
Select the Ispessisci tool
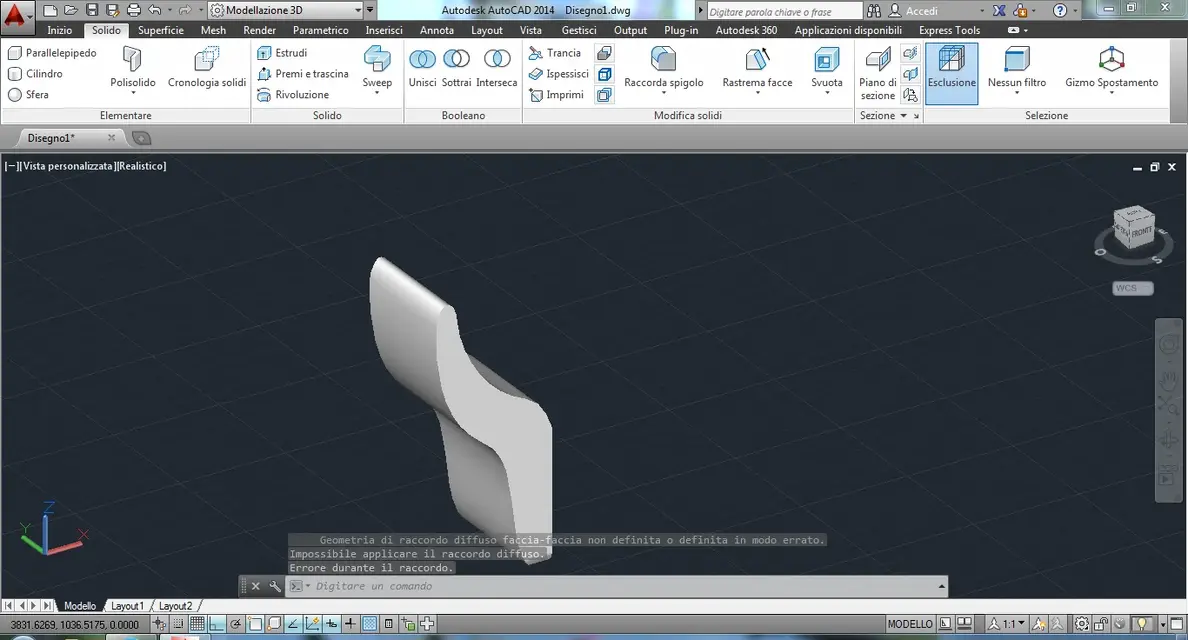(x=558, y=73)
